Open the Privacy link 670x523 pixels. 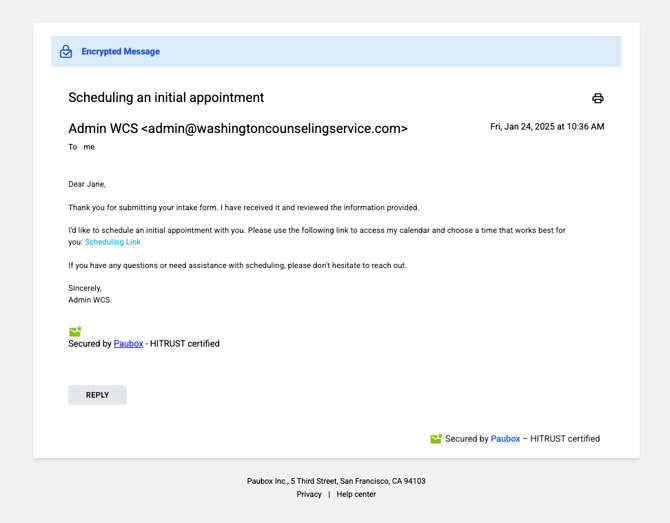309,494
